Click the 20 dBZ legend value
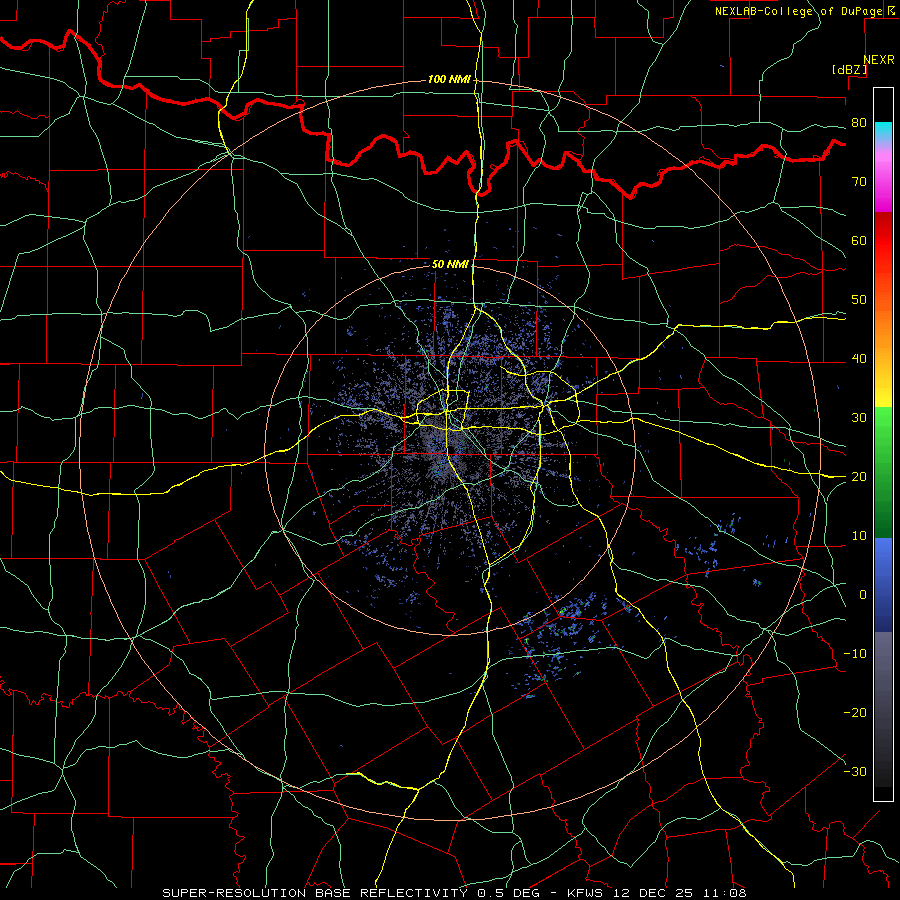This screenshot has width=900, height=900. pyautogui.click(x=859, y=476)
